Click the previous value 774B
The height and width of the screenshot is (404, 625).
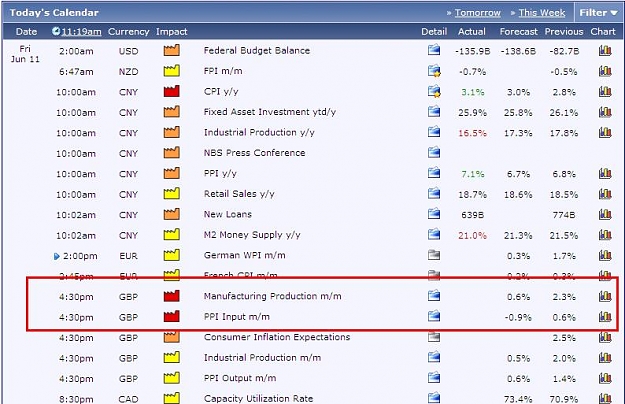[x=564, y=215]
